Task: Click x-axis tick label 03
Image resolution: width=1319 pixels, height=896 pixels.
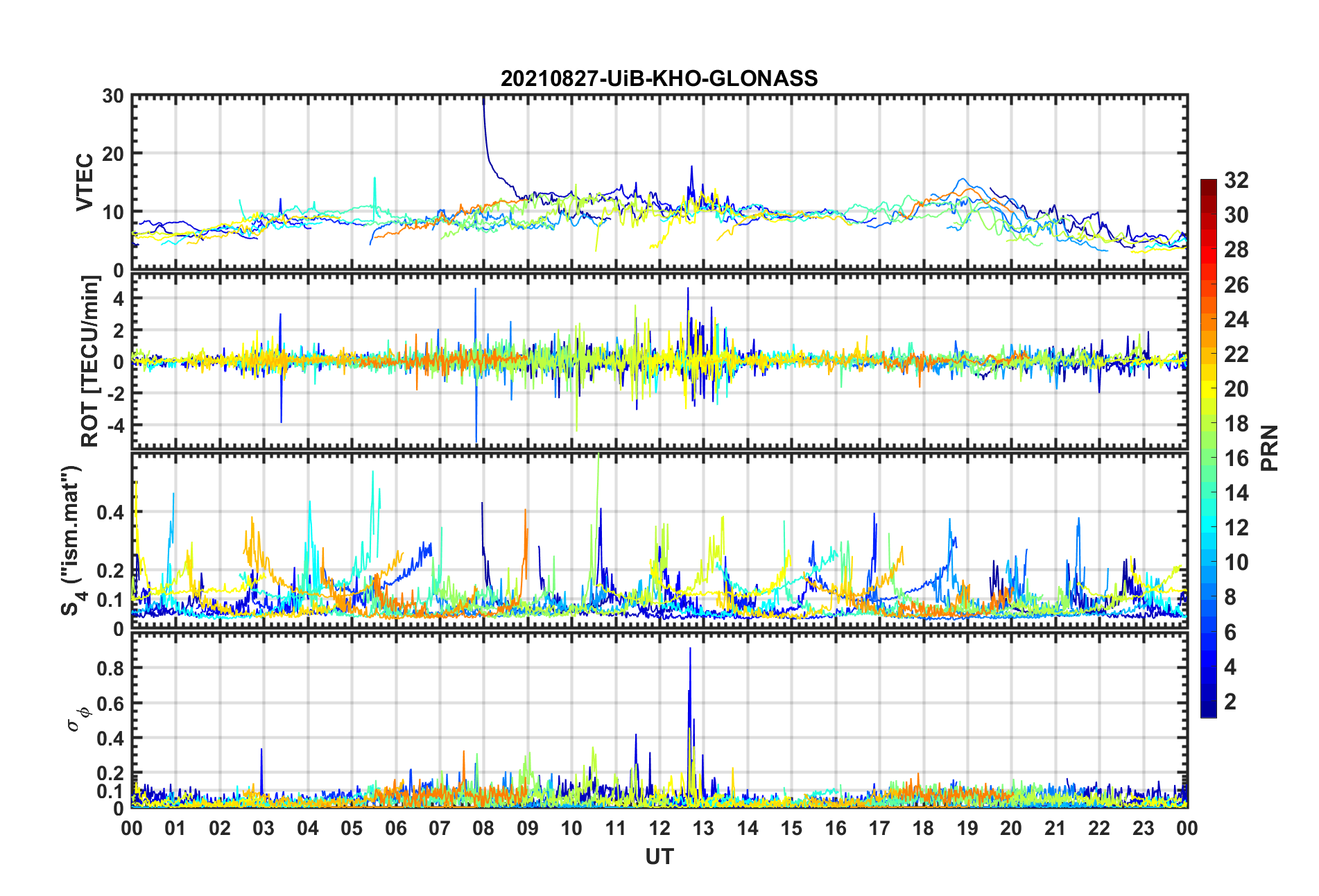Action: click(264, 828)
